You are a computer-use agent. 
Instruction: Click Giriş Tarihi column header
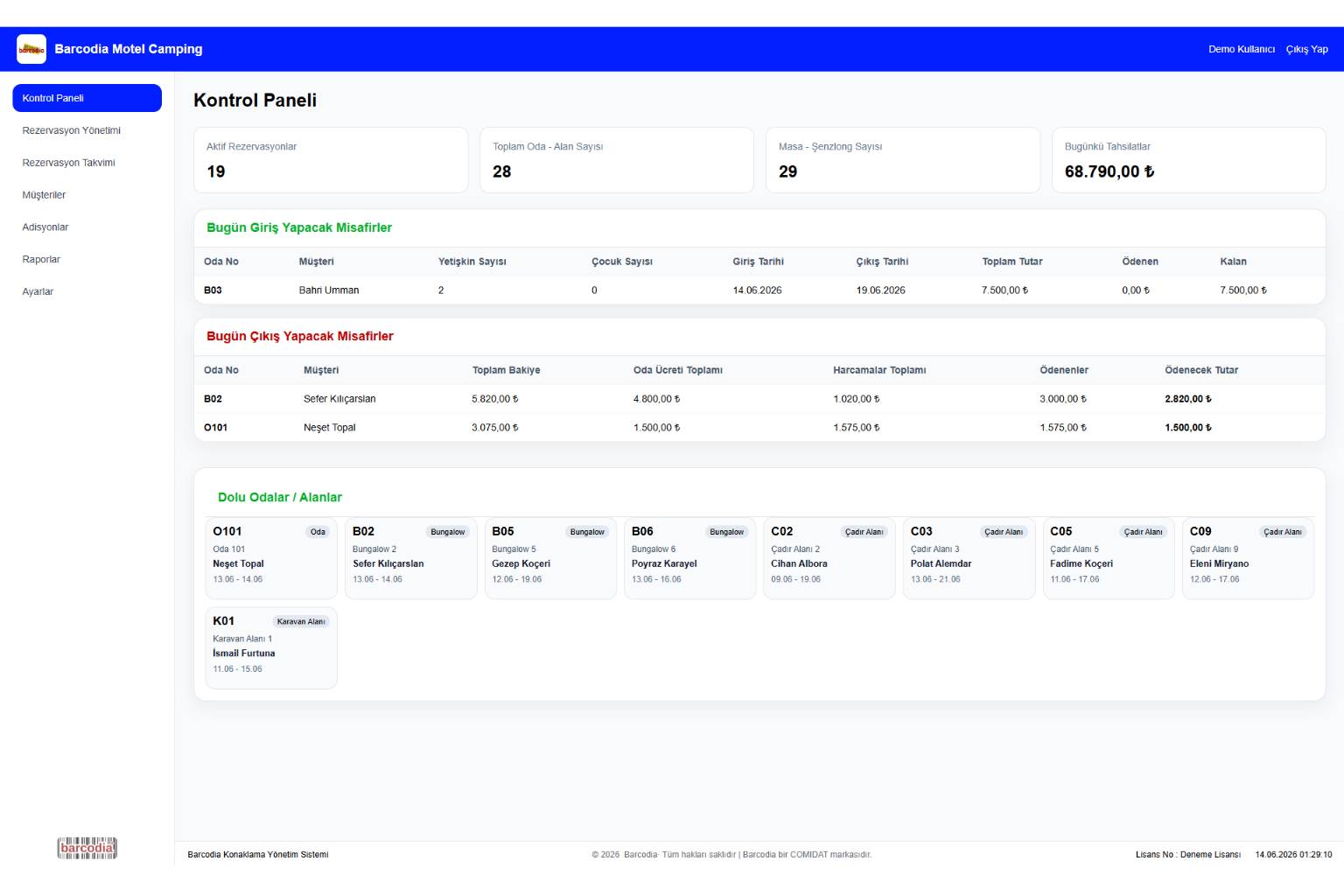759,262
